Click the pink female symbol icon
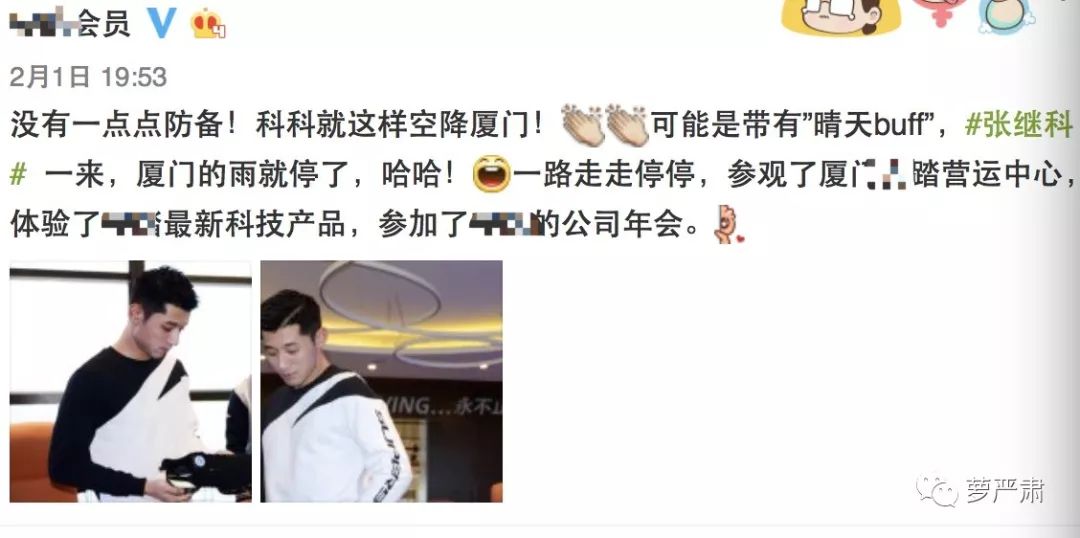This screenshot has height=538, width=1080. pos(939,12)
